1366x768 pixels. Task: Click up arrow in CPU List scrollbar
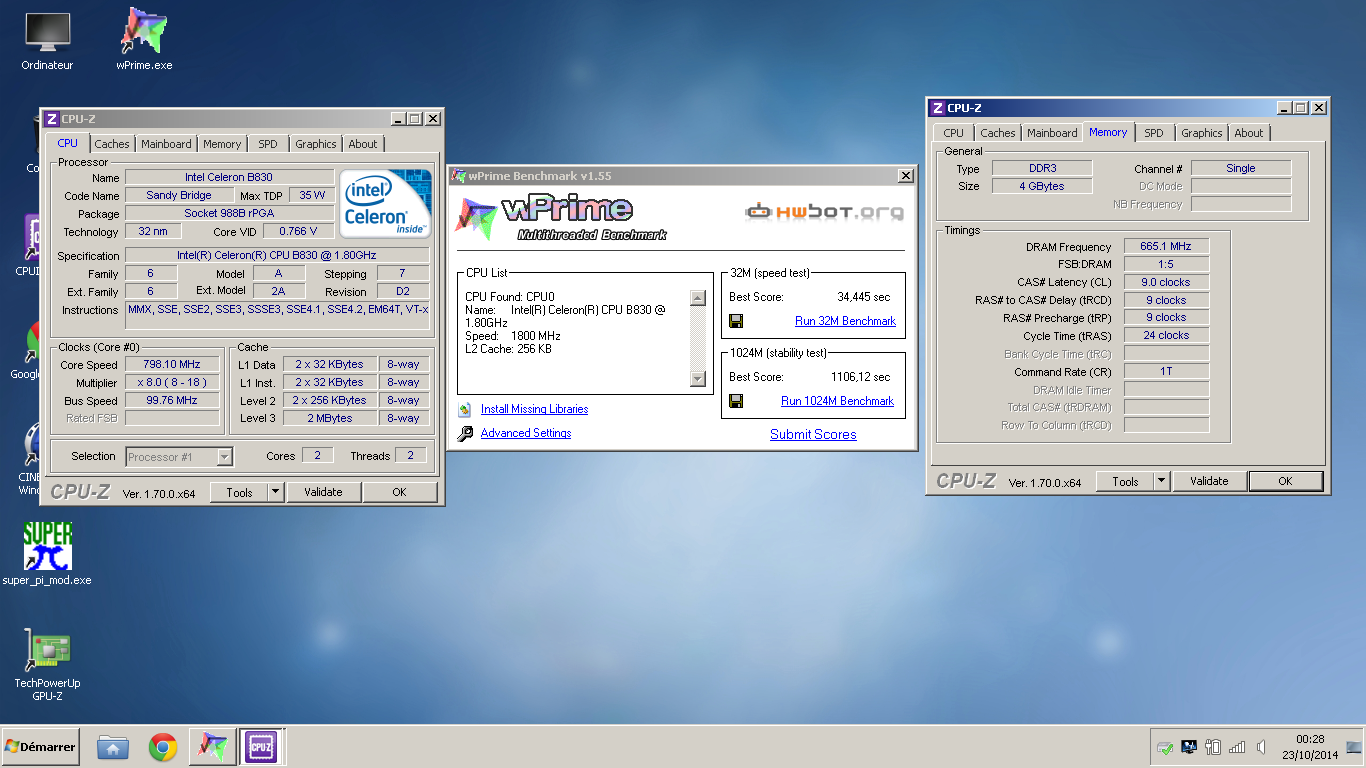coord(698,298)
